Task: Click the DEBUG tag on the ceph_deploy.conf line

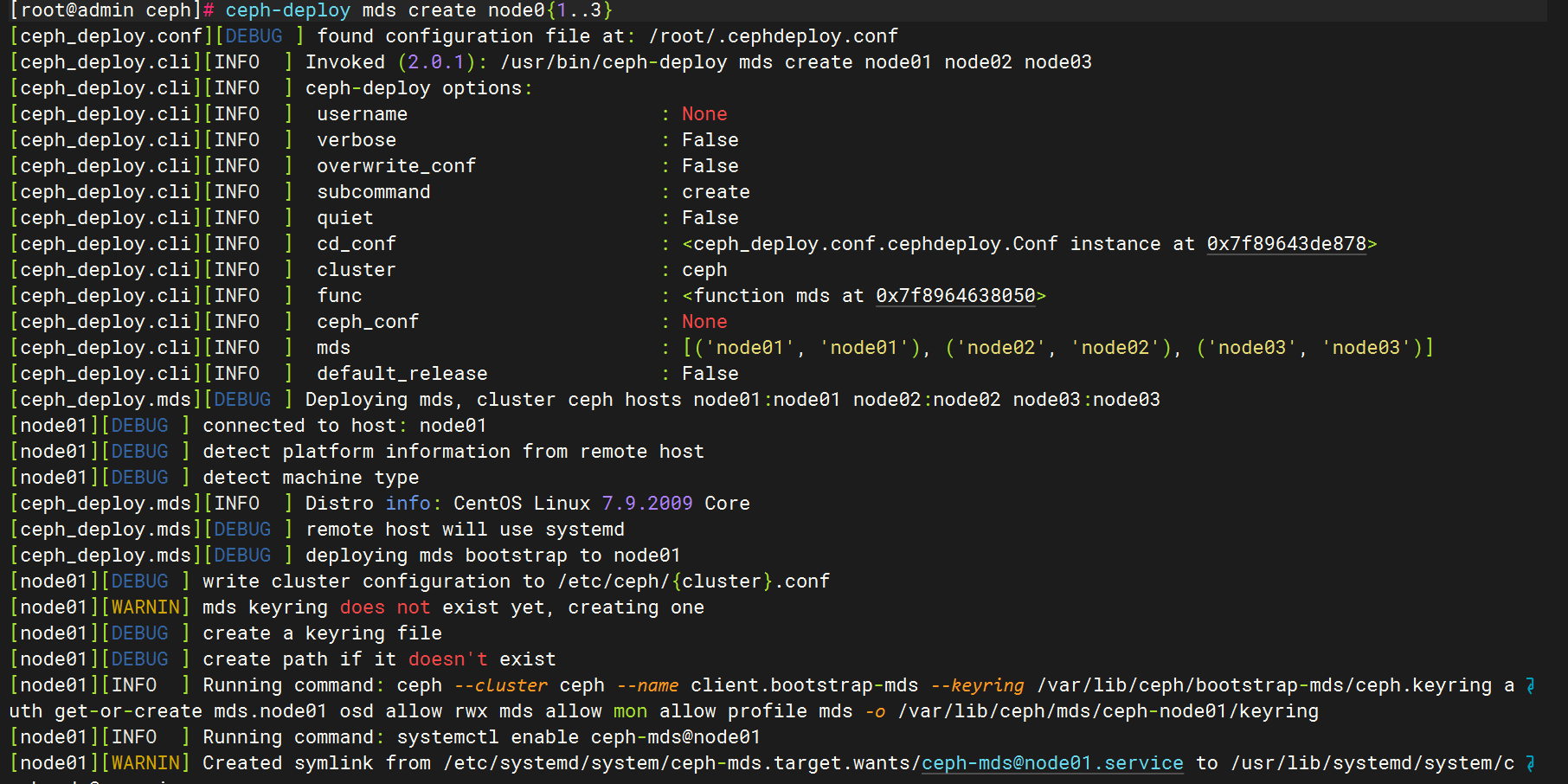Action: 254,36
